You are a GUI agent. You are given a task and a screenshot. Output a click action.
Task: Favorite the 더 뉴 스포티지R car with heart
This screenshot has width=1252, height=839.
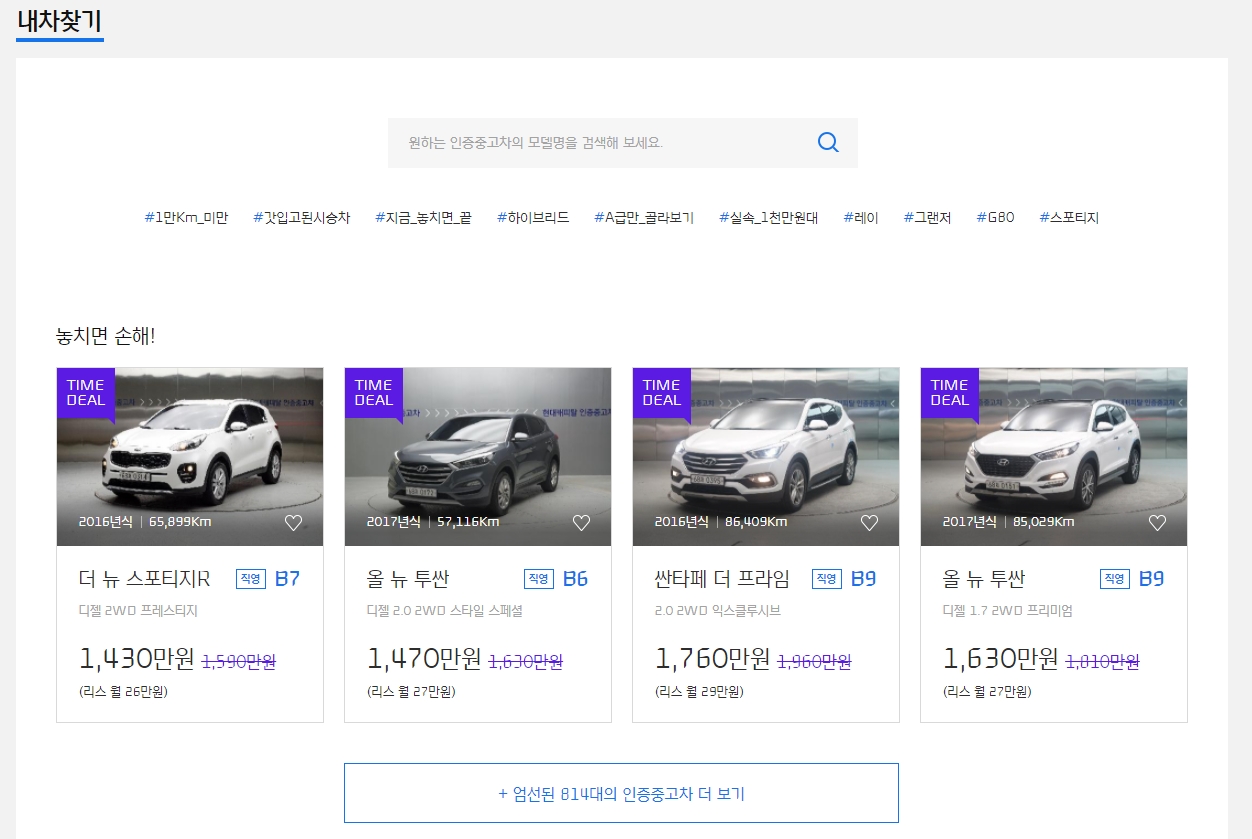(293, 522)
